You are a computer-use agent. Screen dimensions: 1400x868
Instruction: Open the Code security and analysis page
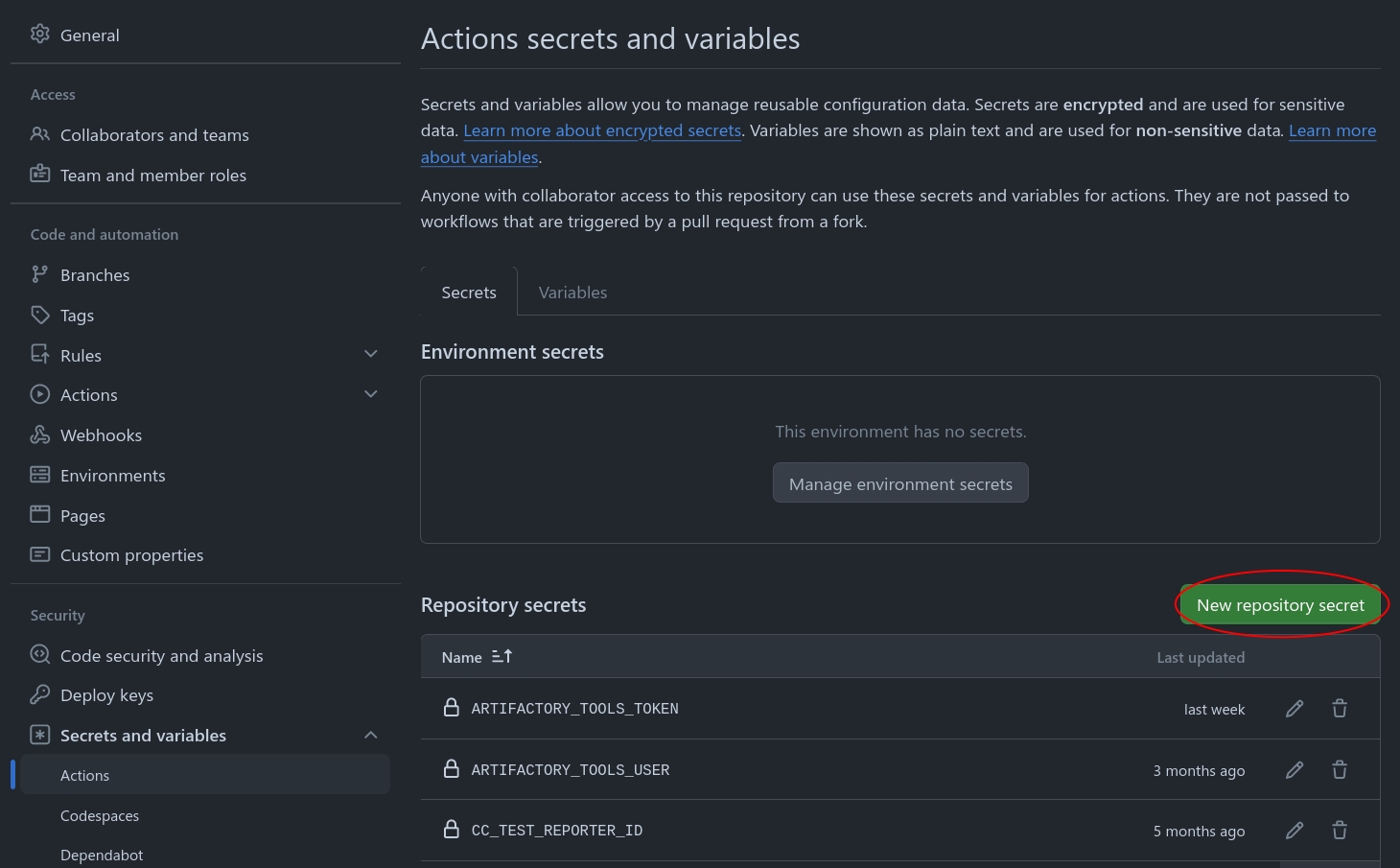point(161,656)
